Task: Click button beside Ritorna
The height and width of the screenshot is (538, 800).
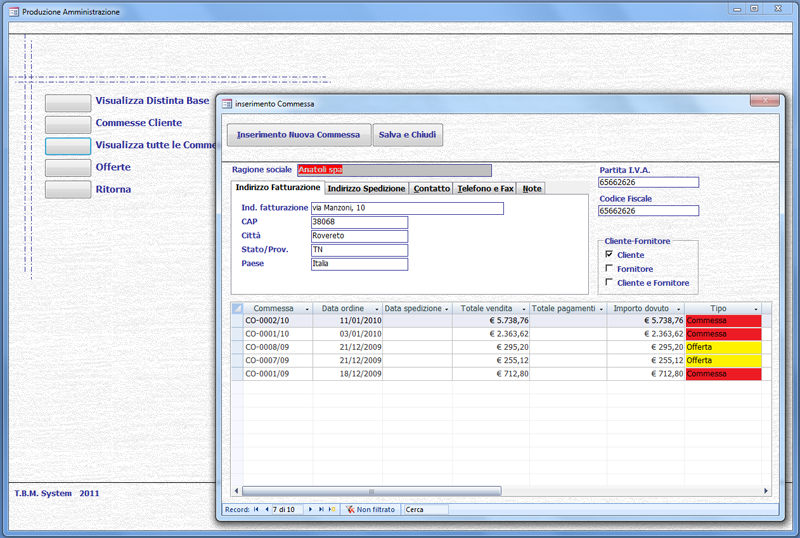Action: (68, 189)
